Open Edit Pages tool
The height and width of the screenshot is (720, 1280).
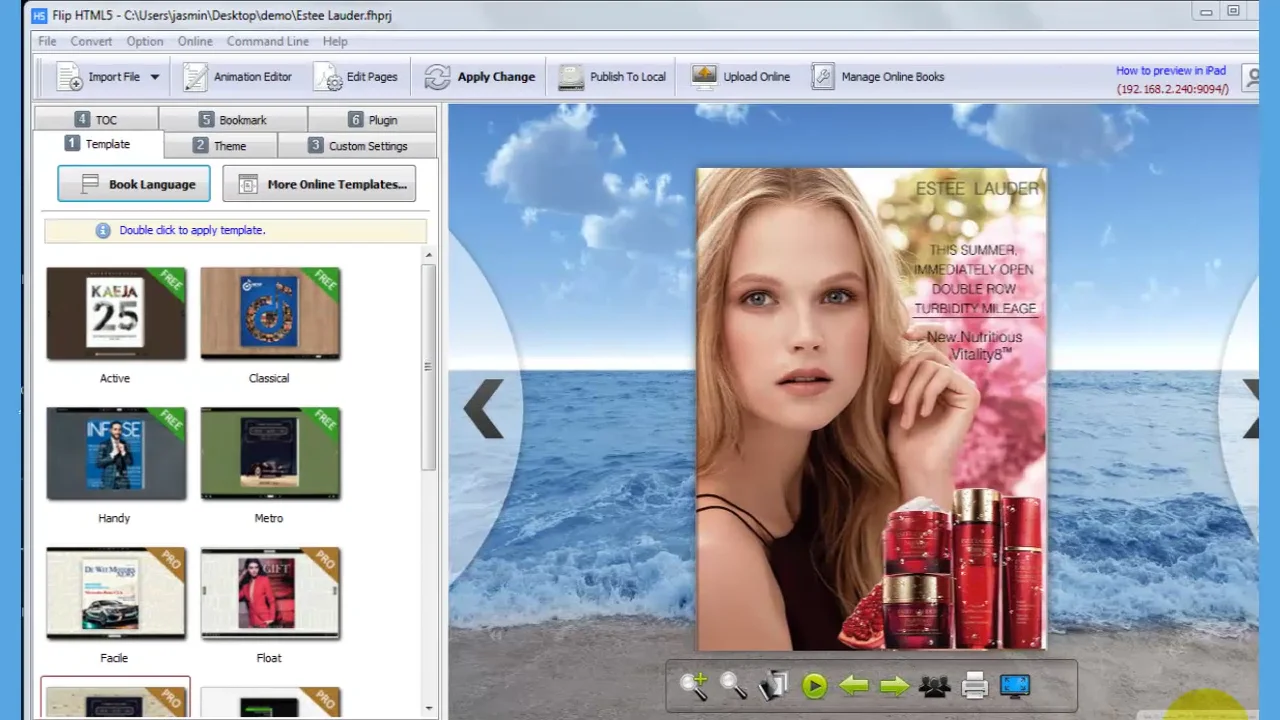[355, 77]
